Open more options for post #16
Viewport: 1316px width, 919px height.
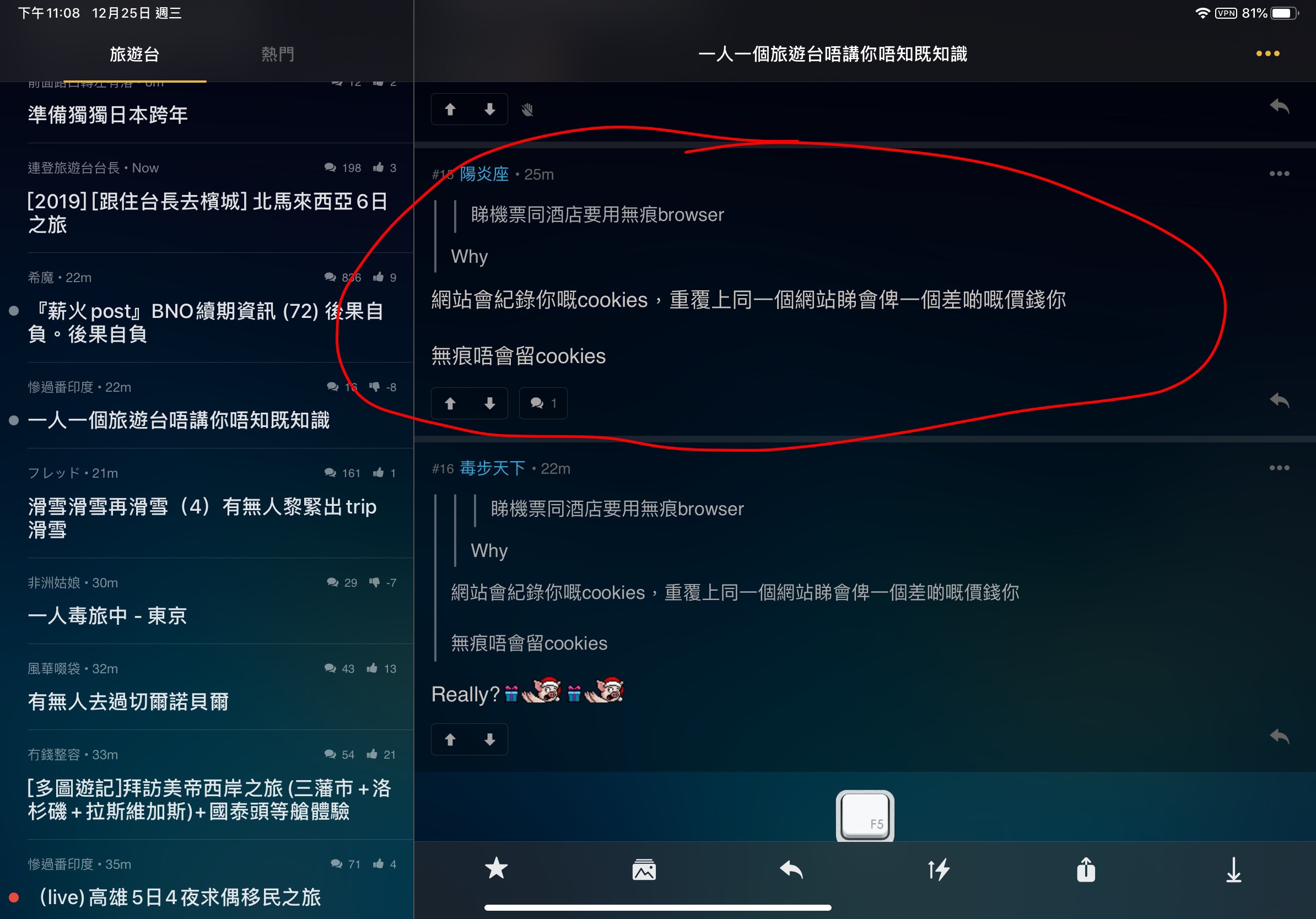[1279, 468]
